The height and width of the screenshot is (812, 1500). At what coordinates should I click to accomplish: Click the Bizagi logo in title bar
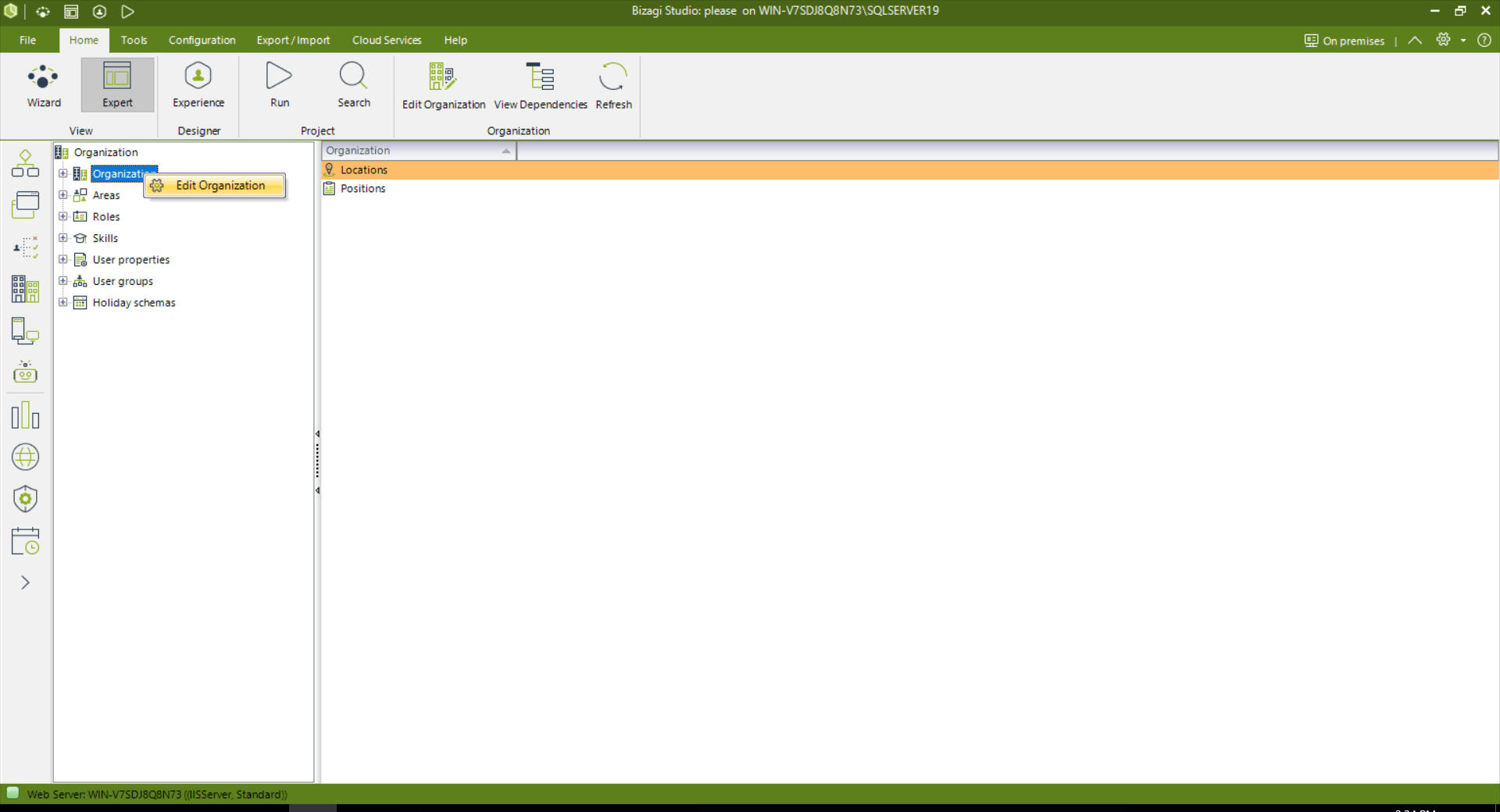pyautogui.click(x=11, y=11)
